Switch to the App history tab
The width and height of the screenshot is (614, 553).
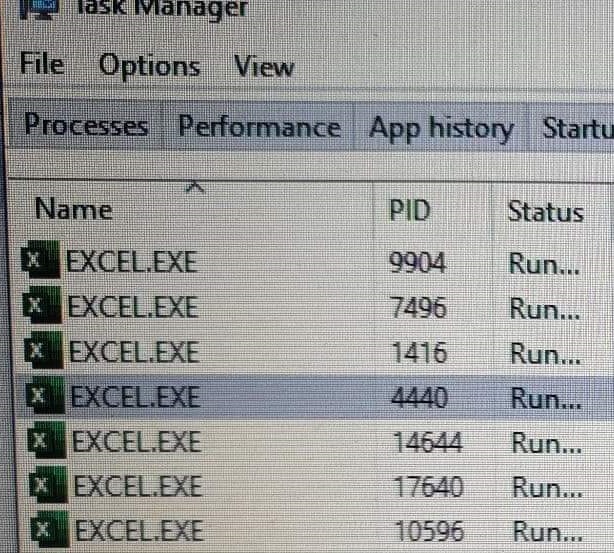point(441,128)
